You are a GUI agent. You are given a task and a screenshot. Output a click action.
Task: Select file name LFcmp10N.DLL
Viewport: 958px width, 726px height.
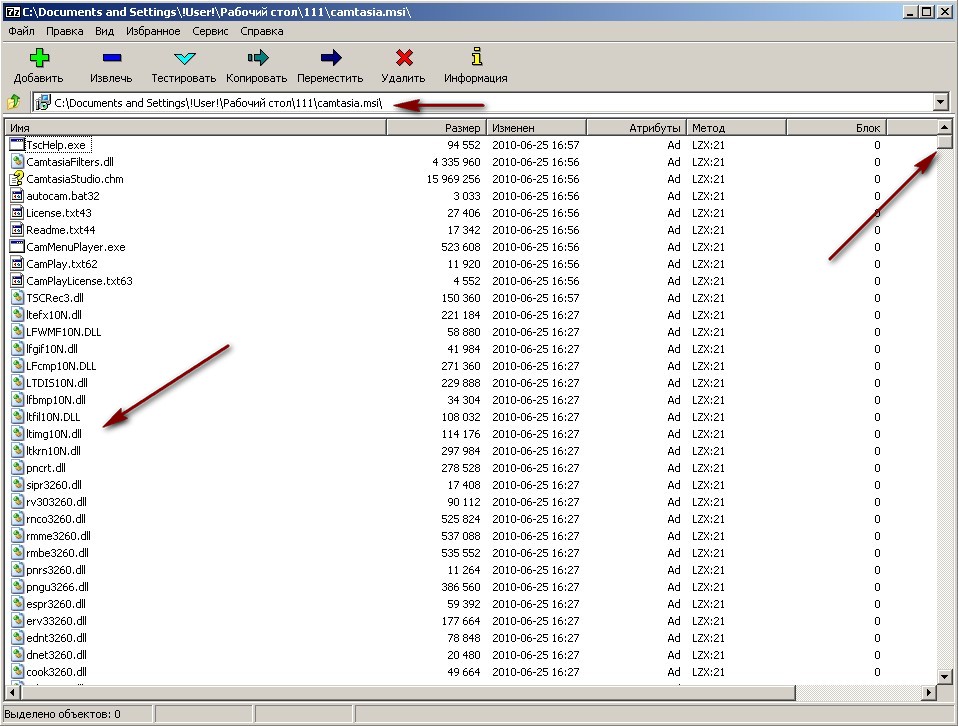tap(61, 366)
